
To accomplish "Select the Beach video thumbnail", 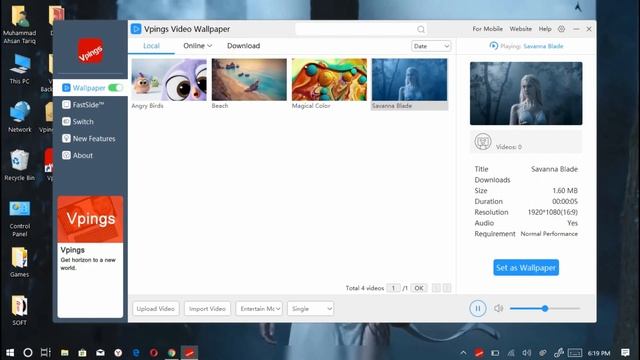I will click(249, 80).
